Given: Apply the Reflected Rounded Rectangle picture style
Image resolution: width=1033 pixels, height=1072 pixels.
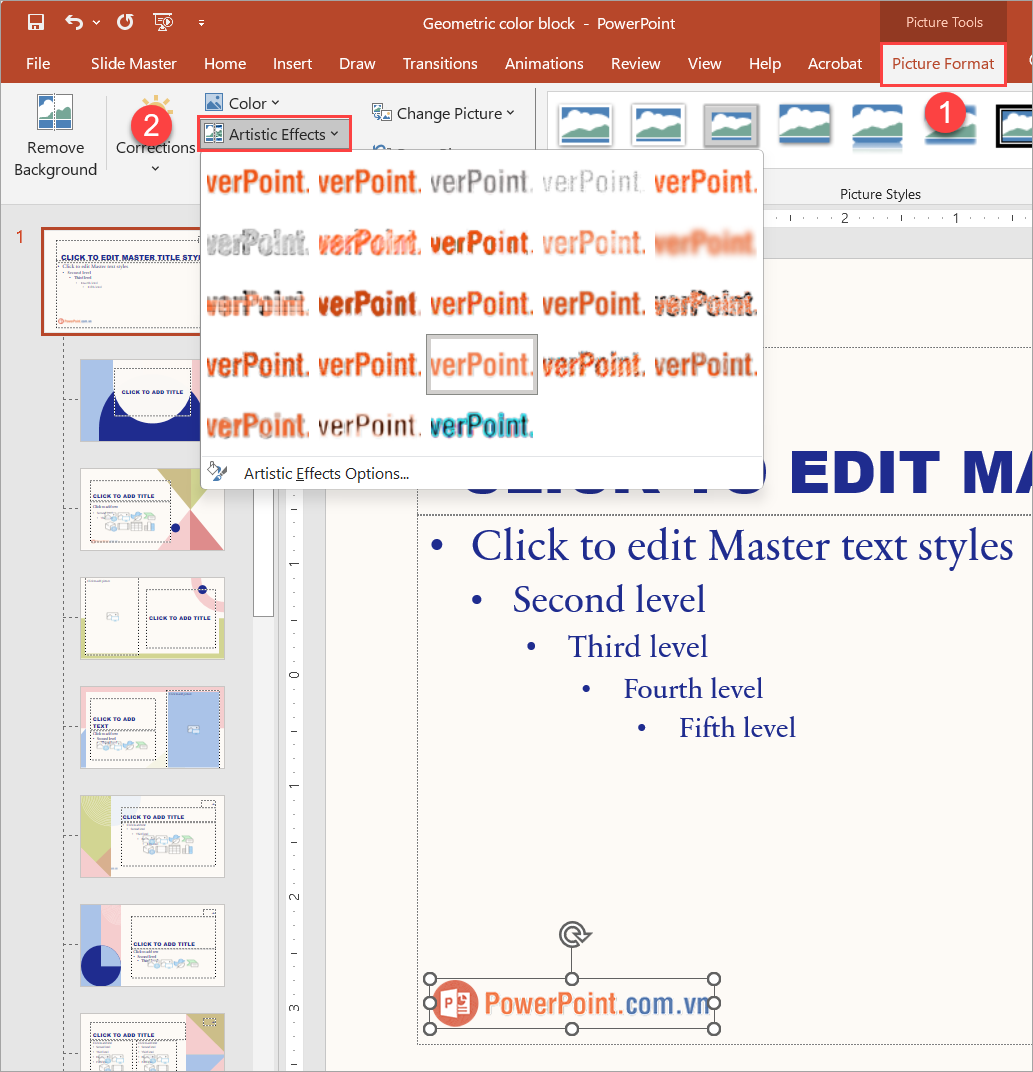Looking at the screenshot, I should coord(878,125).
